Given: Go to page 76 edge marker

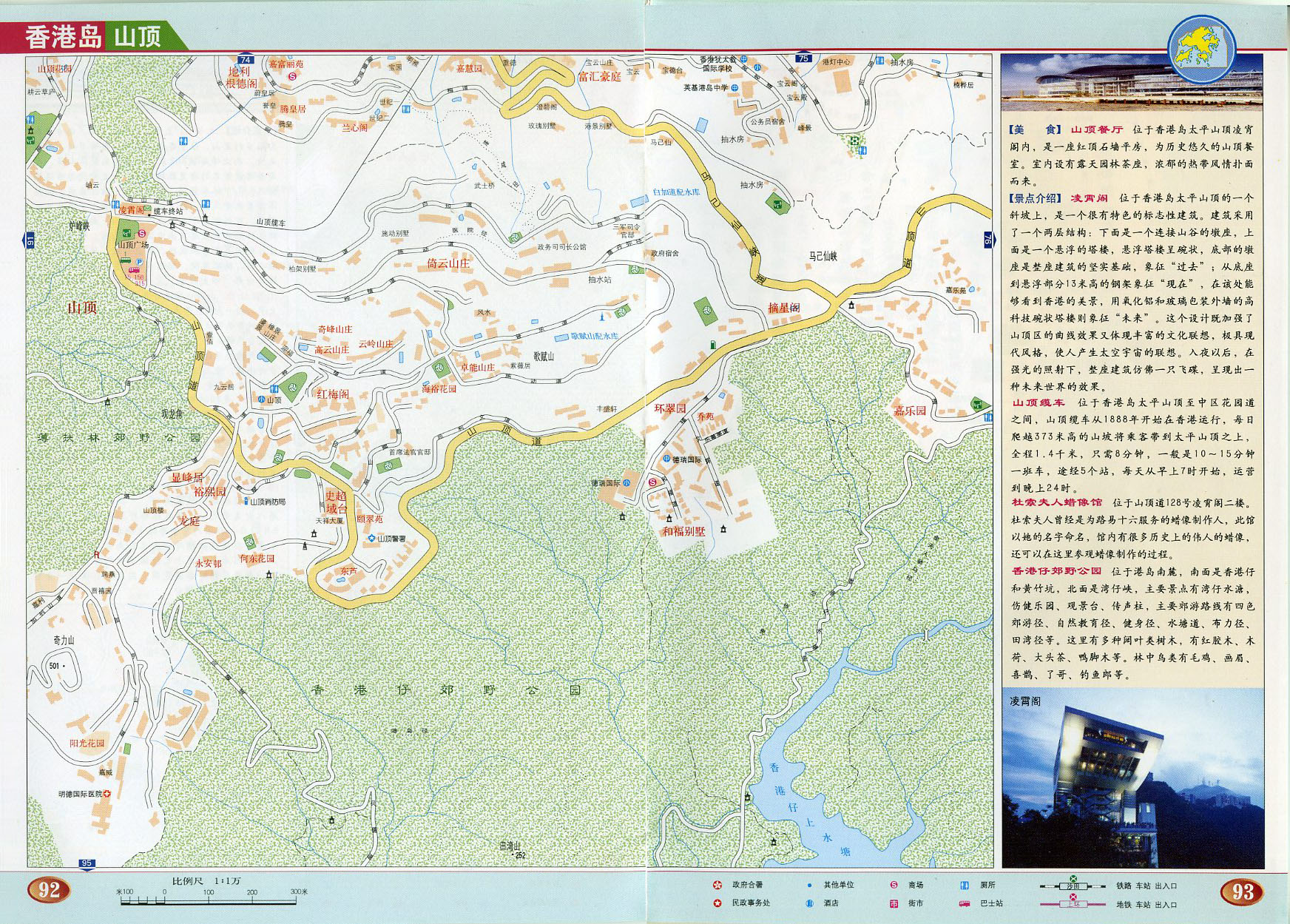Looking at the screenshot, I should 988,239.
